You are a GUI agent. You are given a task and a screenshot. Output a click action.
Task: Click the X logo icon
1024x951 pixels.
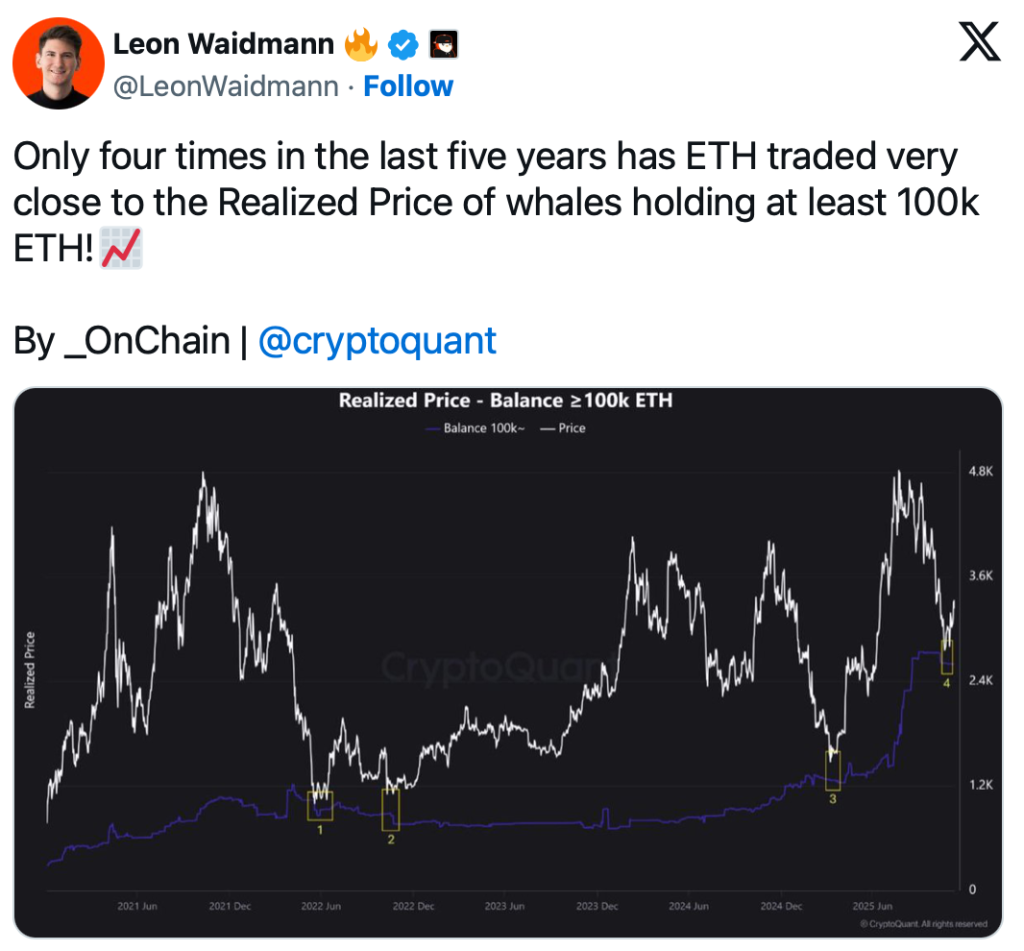point(979,45)
